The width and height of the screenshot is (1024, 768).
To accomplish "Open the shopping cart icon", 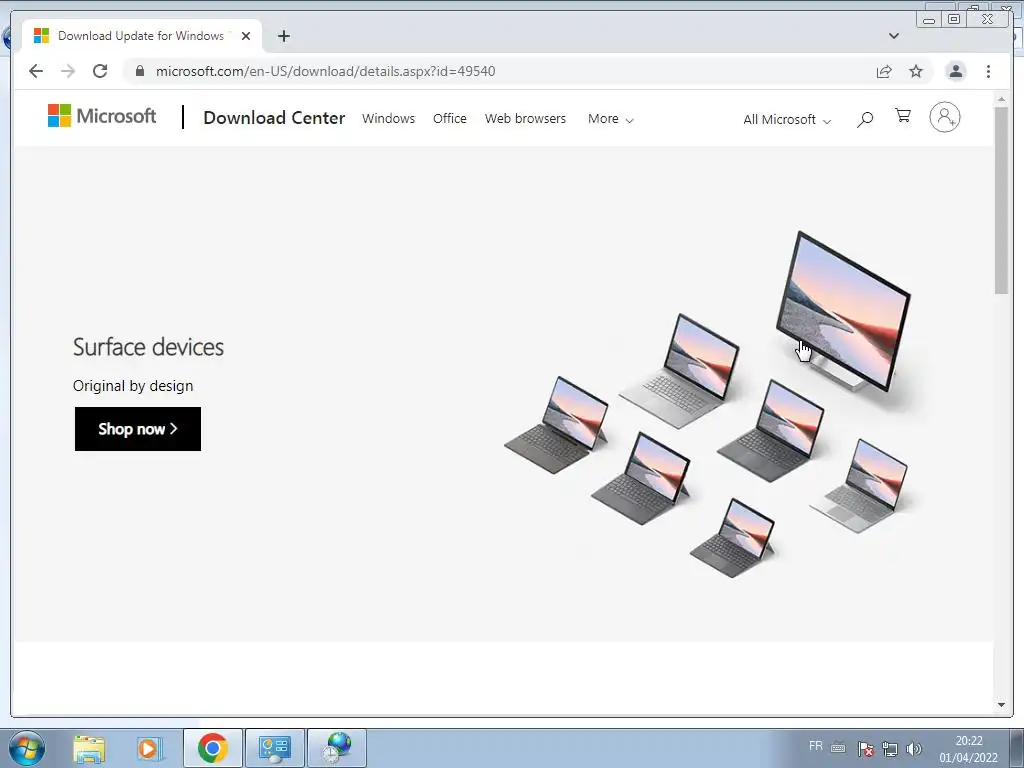I will click(x=903, y=116).
